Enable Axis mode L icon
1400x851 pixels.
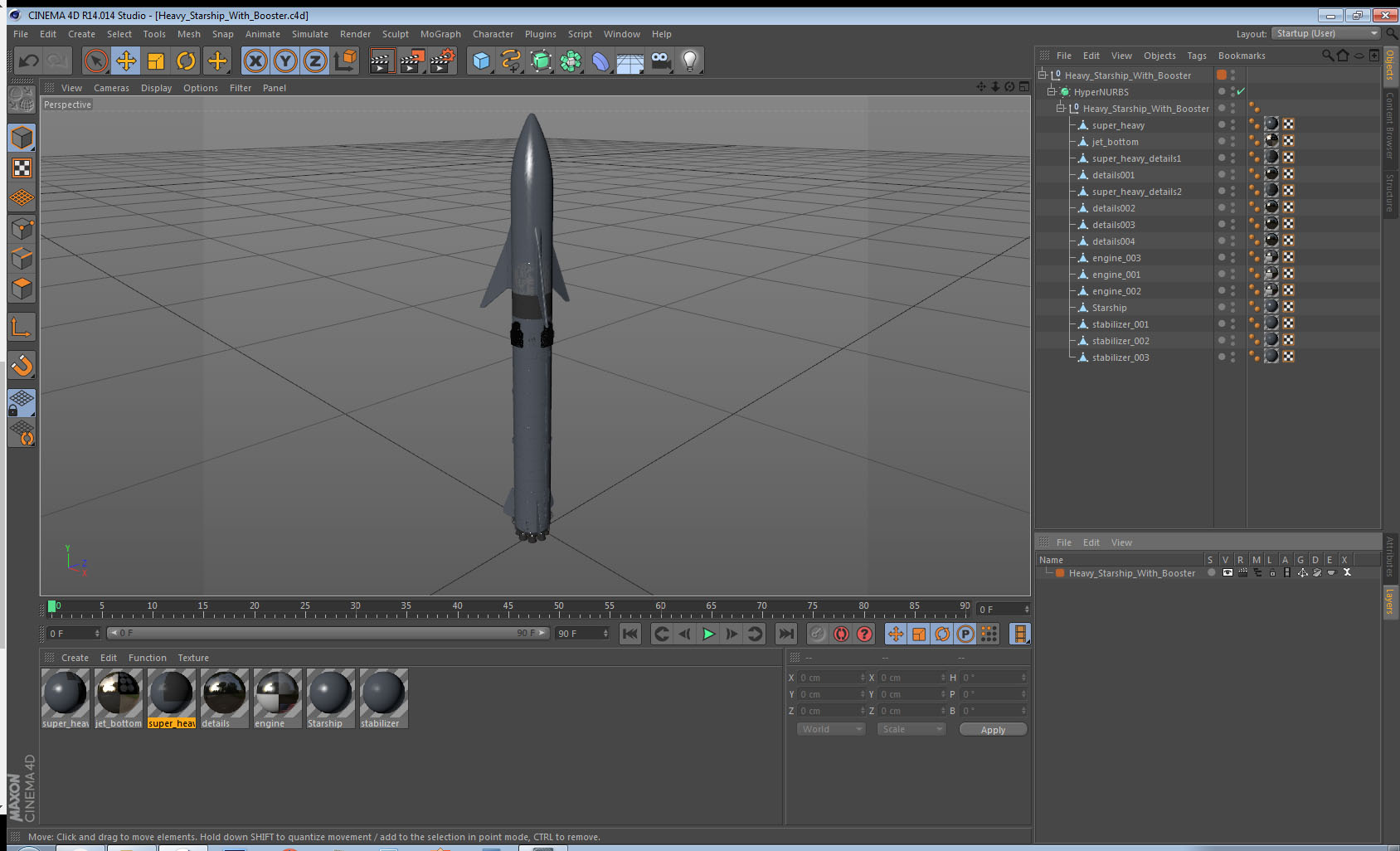point(22,328)
